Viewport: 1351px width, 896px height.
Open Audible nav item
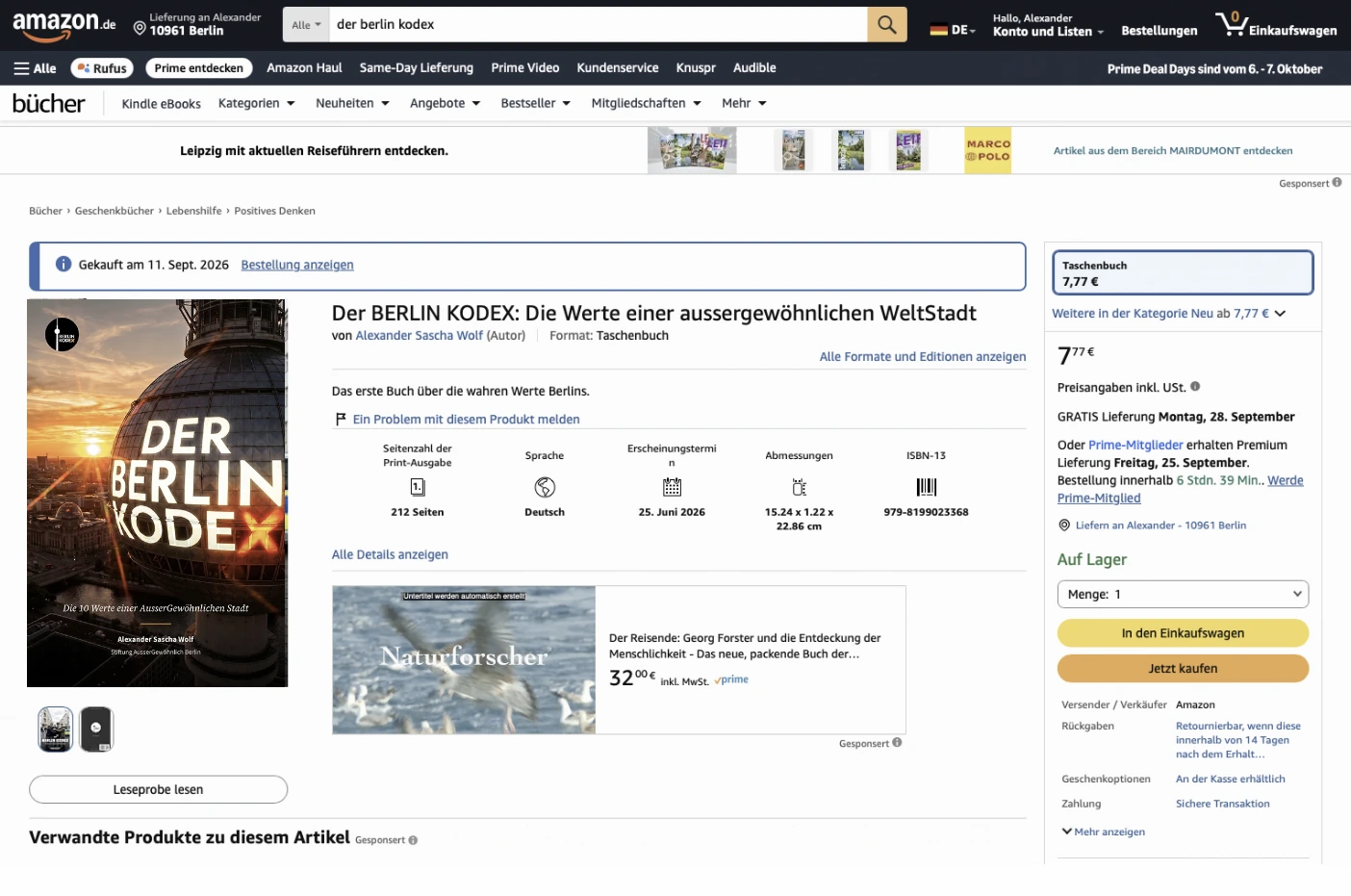pos(754,68)
